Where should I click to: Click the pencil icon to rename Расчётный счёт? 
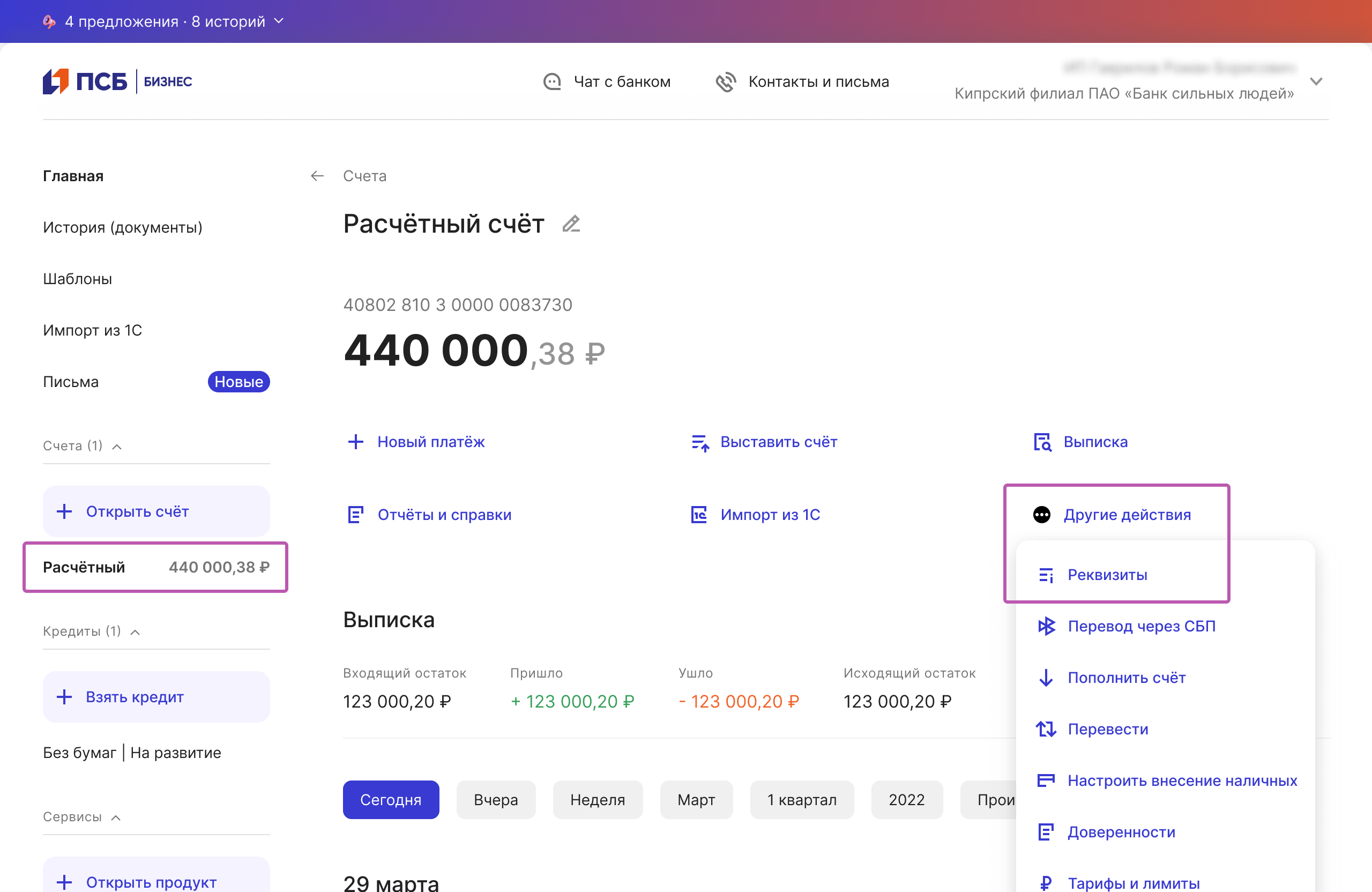tap(571, 224)
